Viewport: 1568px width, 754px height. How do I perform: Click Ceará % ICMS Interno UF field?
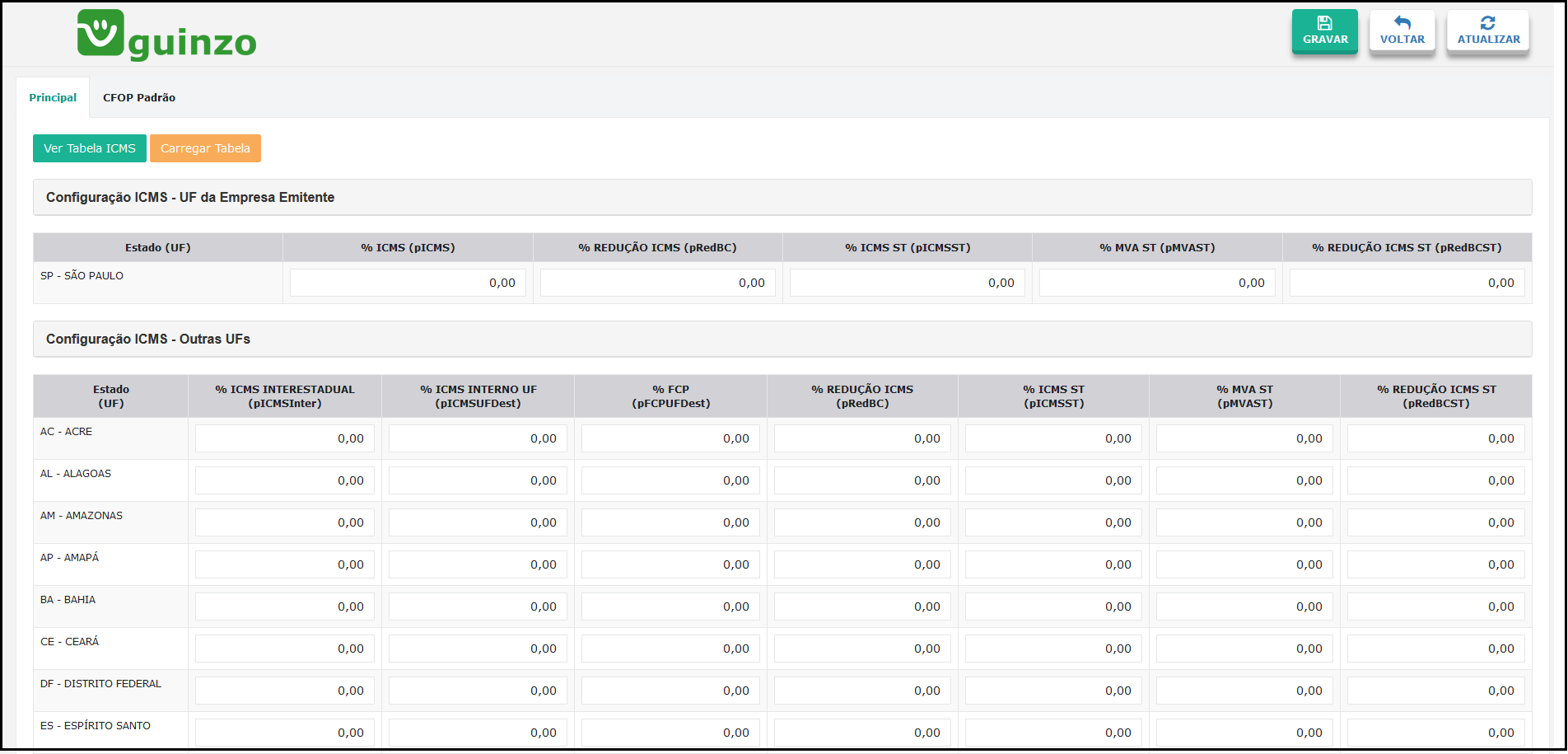click(478, 649)
